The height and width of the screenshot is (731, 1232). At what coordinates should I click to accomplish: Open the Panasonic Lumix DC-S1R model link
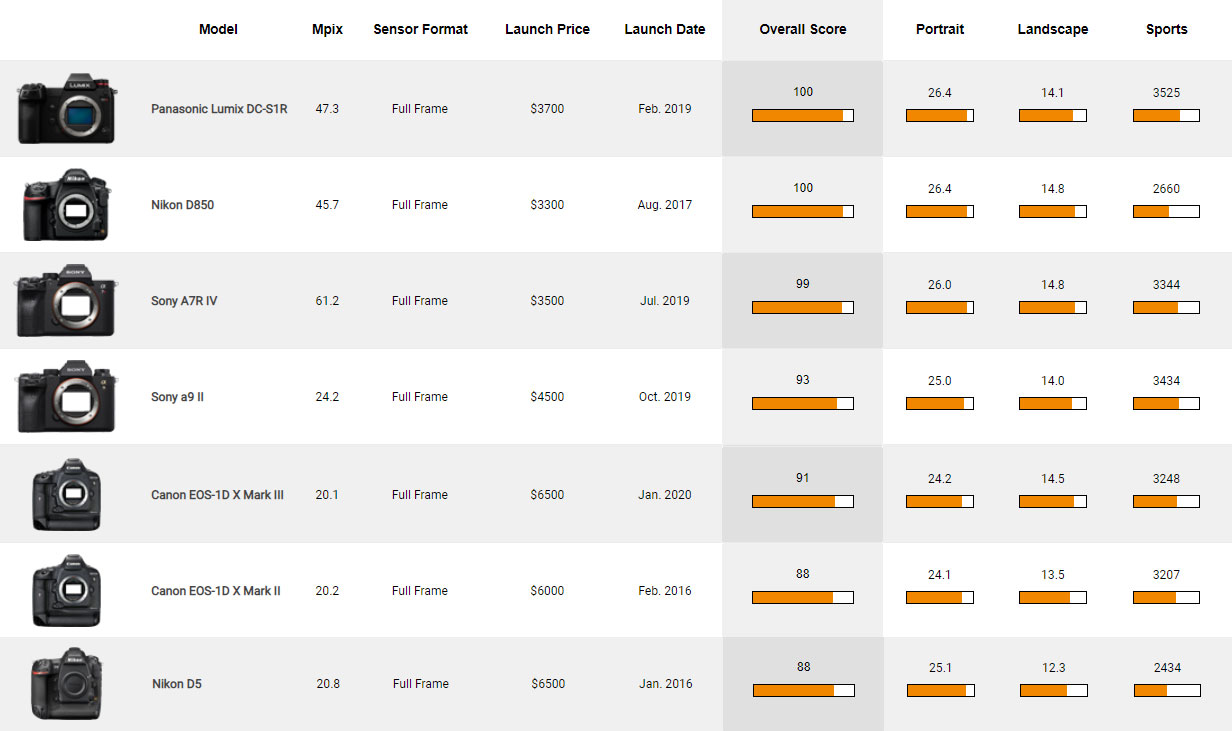(219, 109)
